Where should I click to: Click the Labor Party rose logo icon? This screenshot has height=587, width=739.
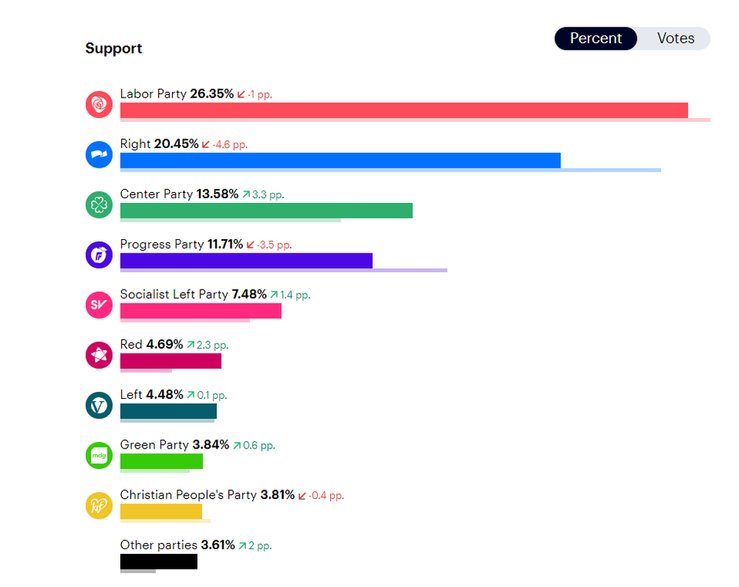(x=99, y=104)
